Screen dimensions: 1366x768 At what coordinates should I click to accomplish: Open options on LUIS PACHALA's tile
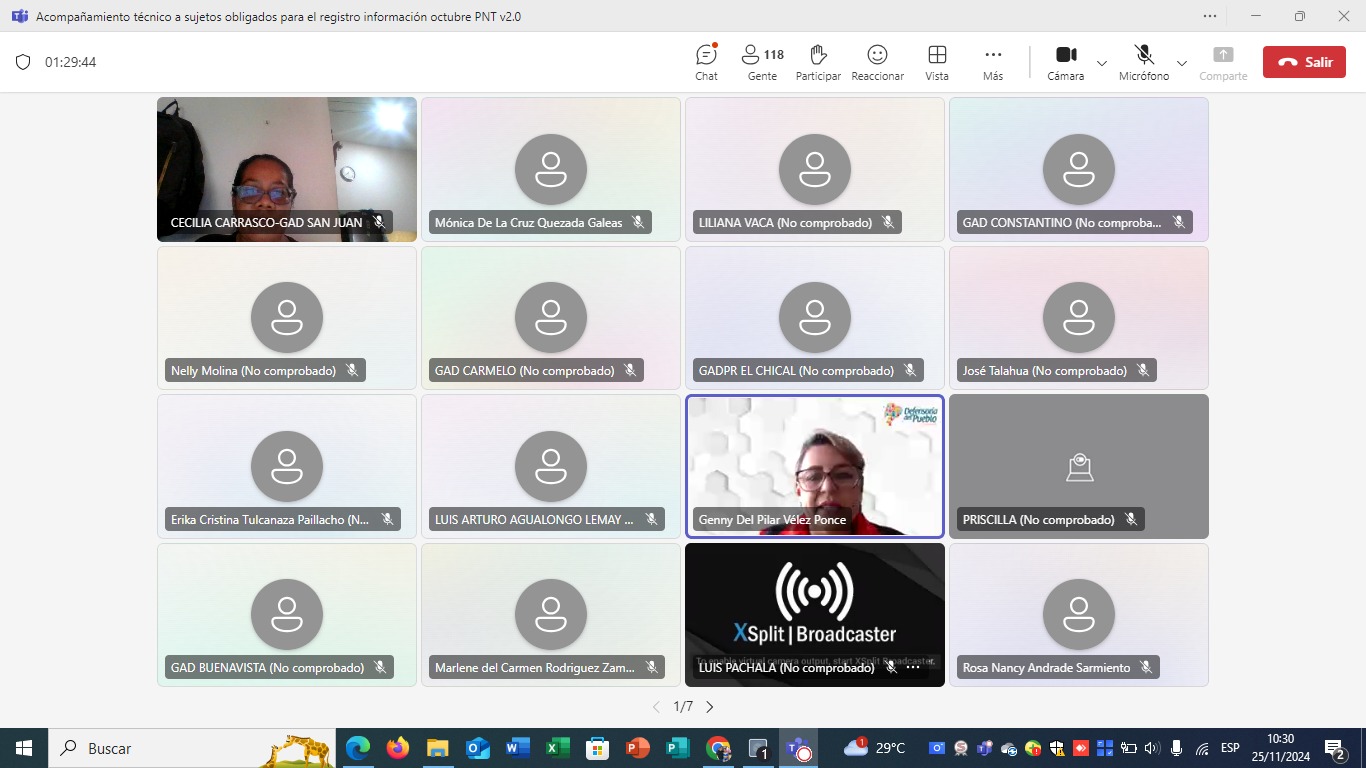(912, 667)
